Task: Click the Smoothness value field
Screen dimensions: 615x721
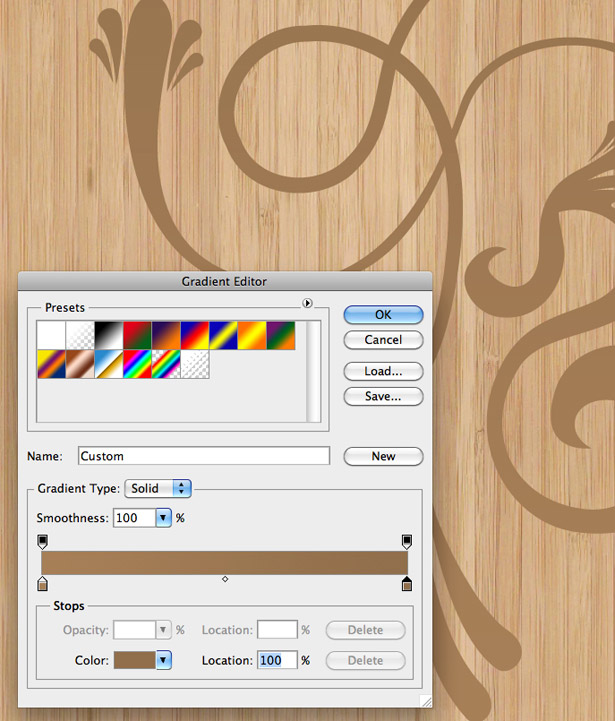Action: tap(134, 518)
